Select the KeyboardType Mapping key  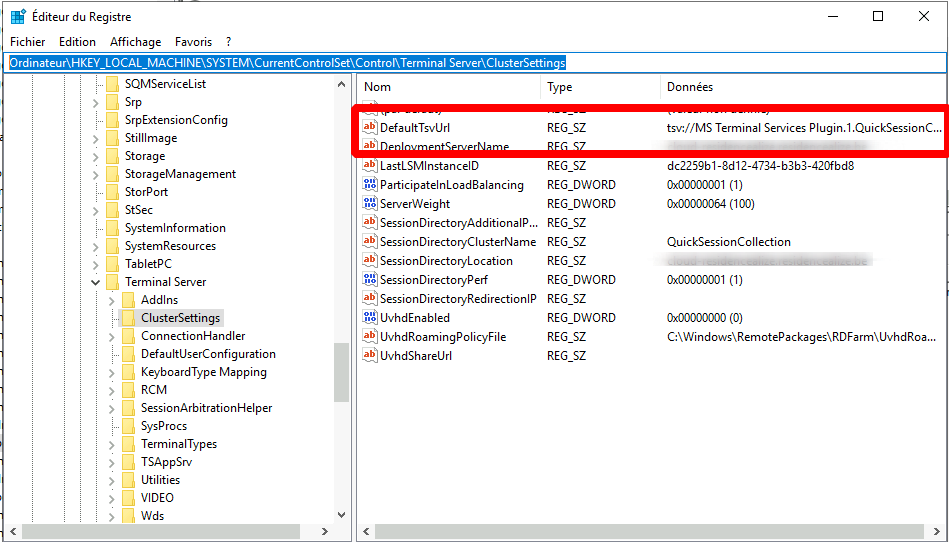tap(203, 372)
